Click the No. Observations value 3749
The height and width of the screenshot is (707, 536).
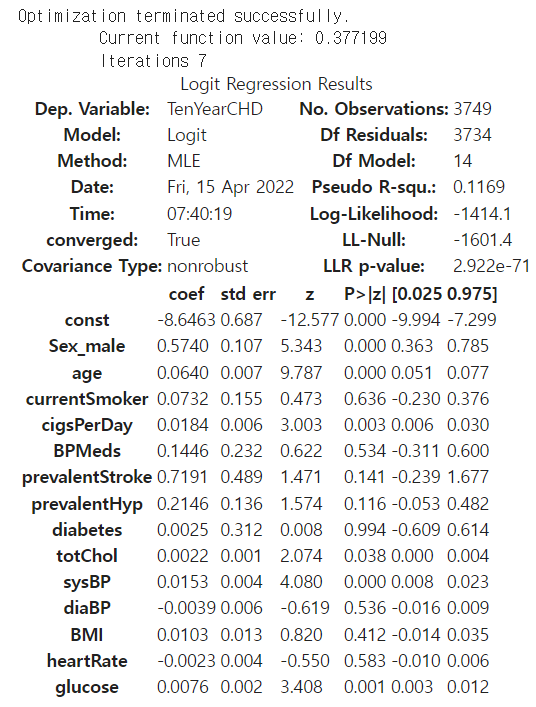(x=472, y=109)
